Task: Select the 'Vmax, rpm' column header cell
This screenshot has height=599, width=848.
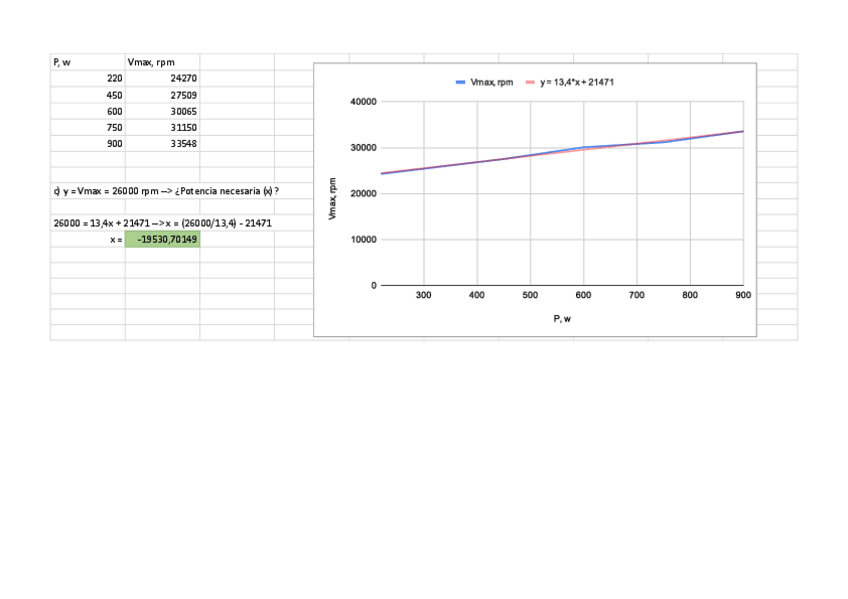Action: [x=162, y=62]
